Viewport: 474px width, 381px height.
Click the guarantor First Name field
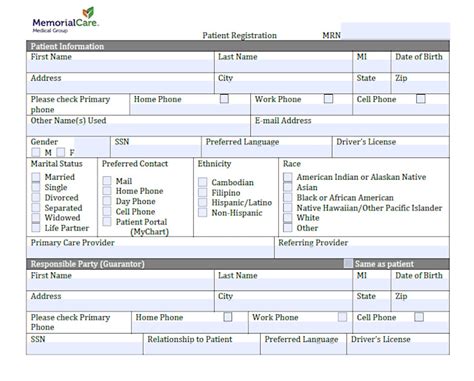[x=120, y=284]
